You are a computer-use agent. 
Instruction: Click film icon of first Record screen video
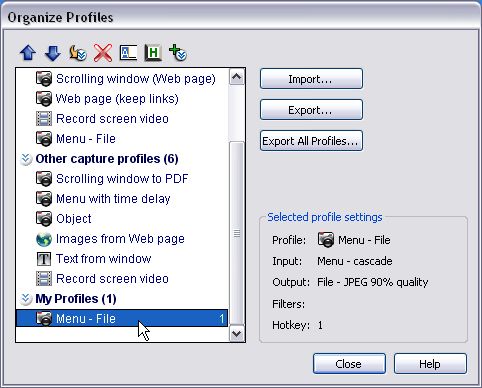click(x=44, y=119)
